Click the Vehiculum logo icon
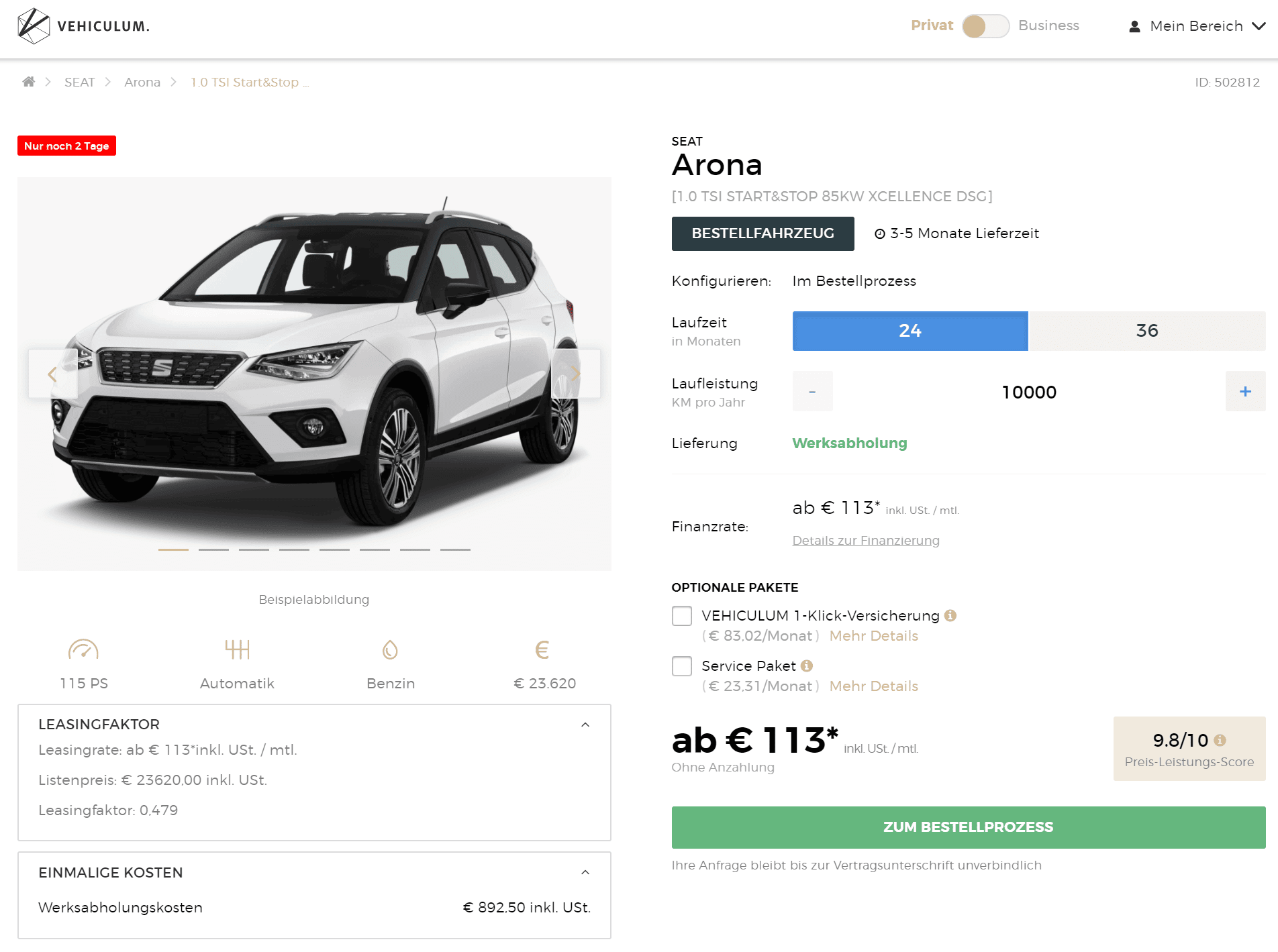Image resolution: width=1278 pixels, height=952 pixels. pos(34,26)
